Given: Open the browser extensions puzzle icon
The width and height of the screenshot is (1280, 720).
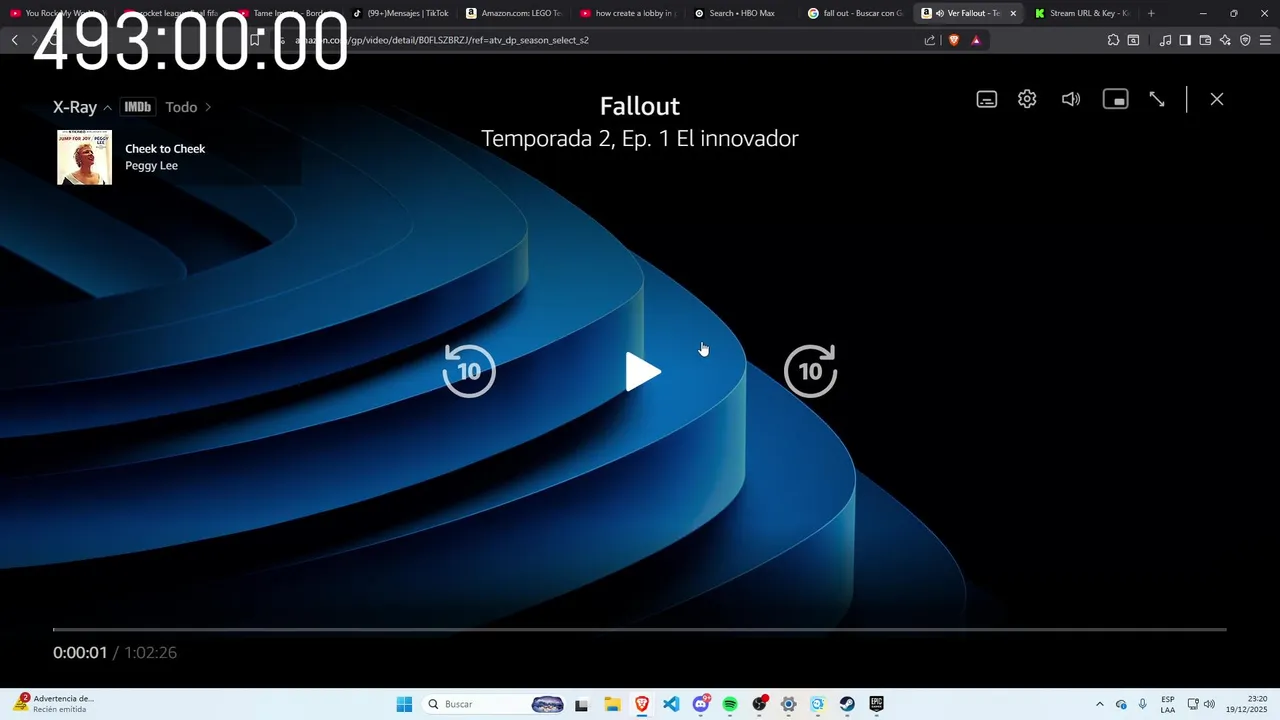Looking at the screenshot, I should pyautogui.click(x=1113, y=40).
